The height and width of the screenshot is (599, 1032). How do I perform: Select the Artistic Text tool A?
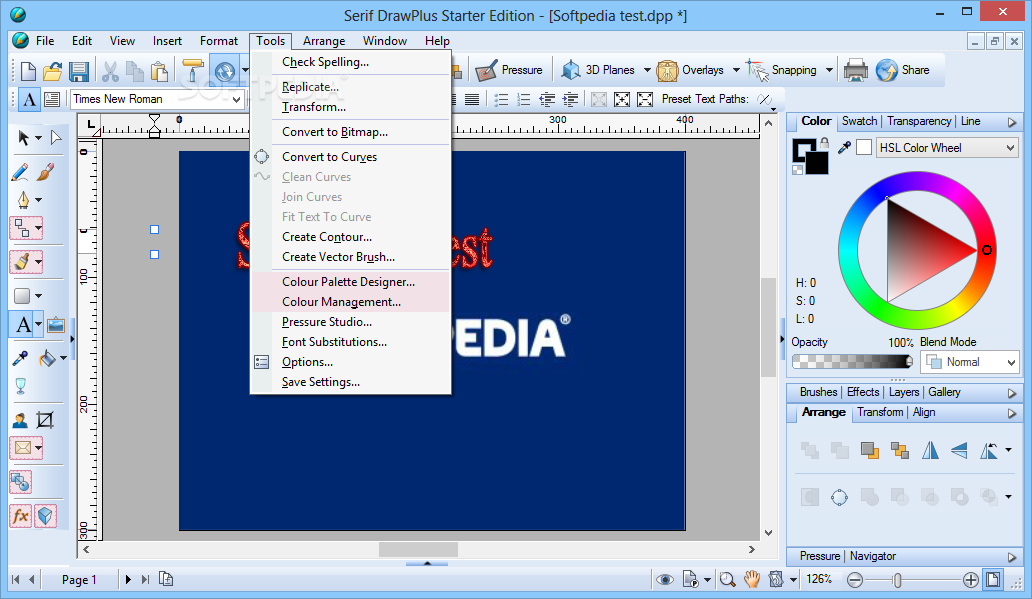coord(23,325)
